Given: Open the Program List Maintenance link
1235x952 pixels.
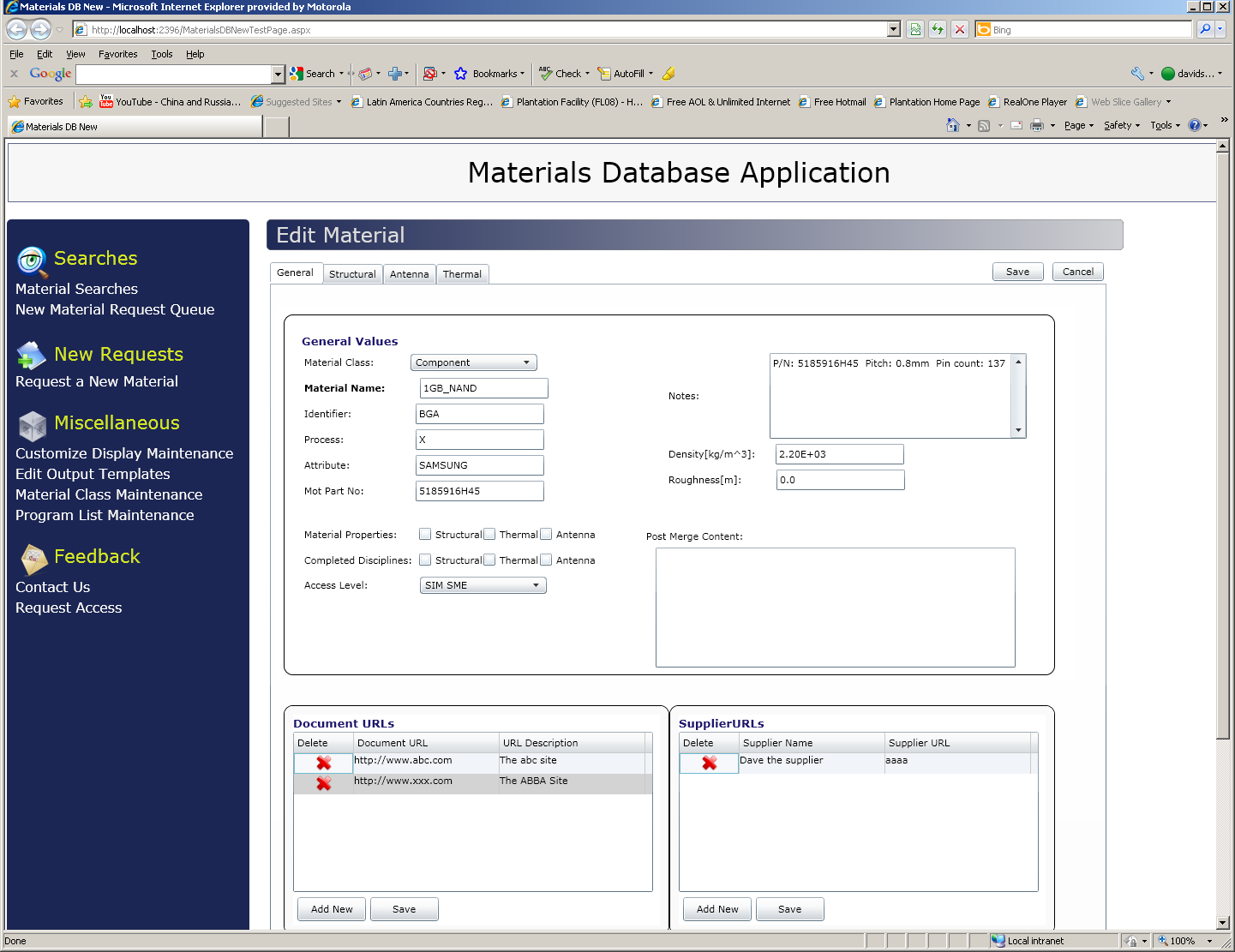Looking at the screenshot, I should click(105, 515).
